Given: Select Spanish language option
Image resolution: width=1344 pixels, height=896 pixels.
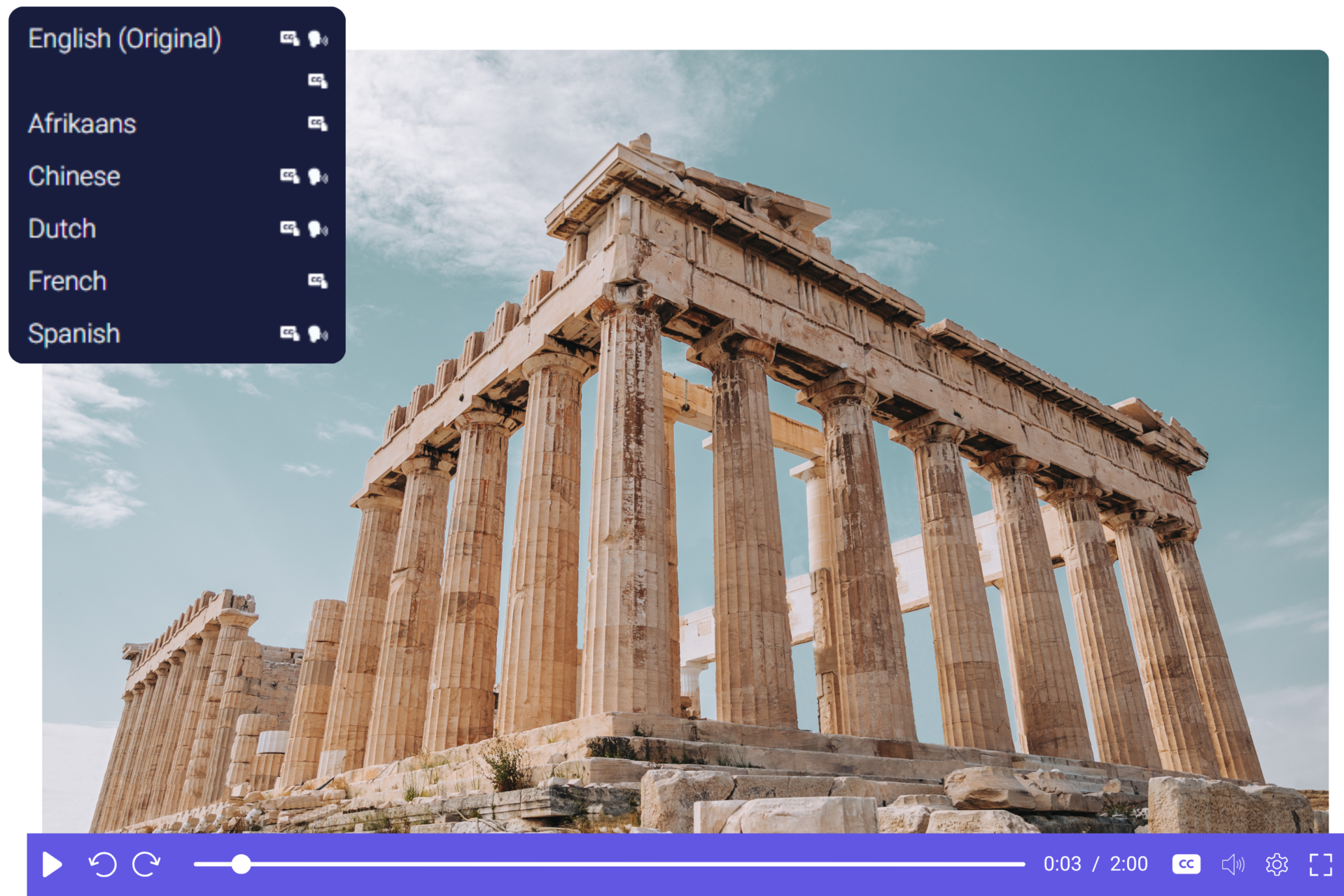Looking at the screenshot, I should (x=74, y=334).
